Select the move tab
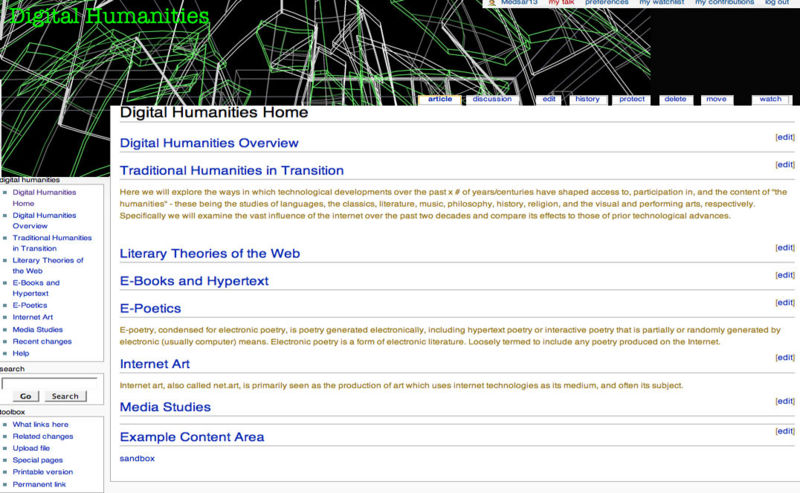 (x=716, y=99)
